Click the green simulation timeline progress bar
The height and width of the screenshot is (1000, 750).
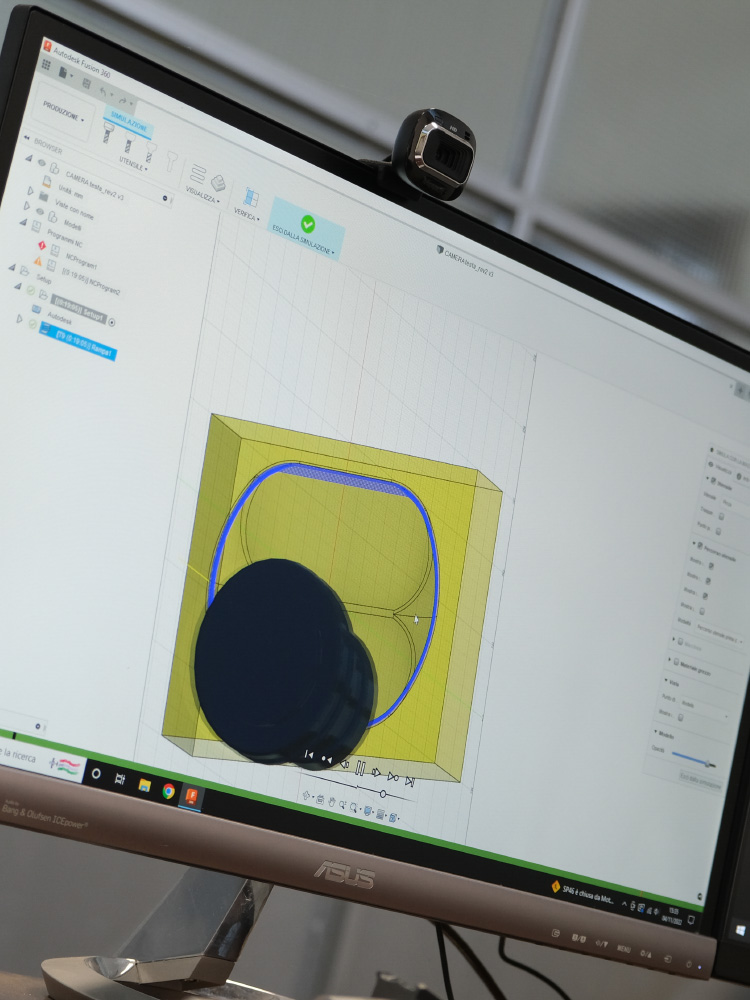tap(351, 819)
